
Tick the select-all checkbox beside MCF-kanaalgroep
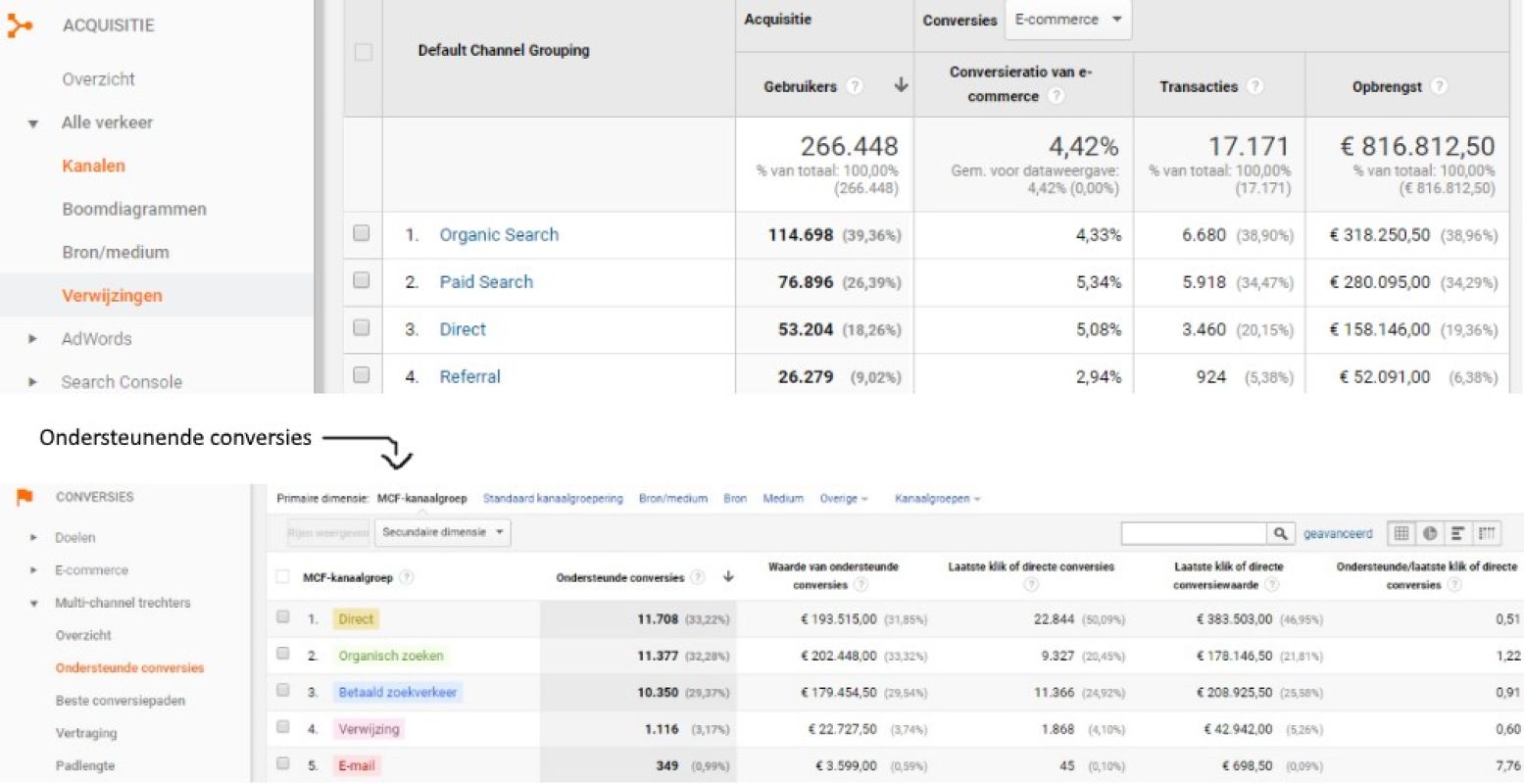point(283,577)
